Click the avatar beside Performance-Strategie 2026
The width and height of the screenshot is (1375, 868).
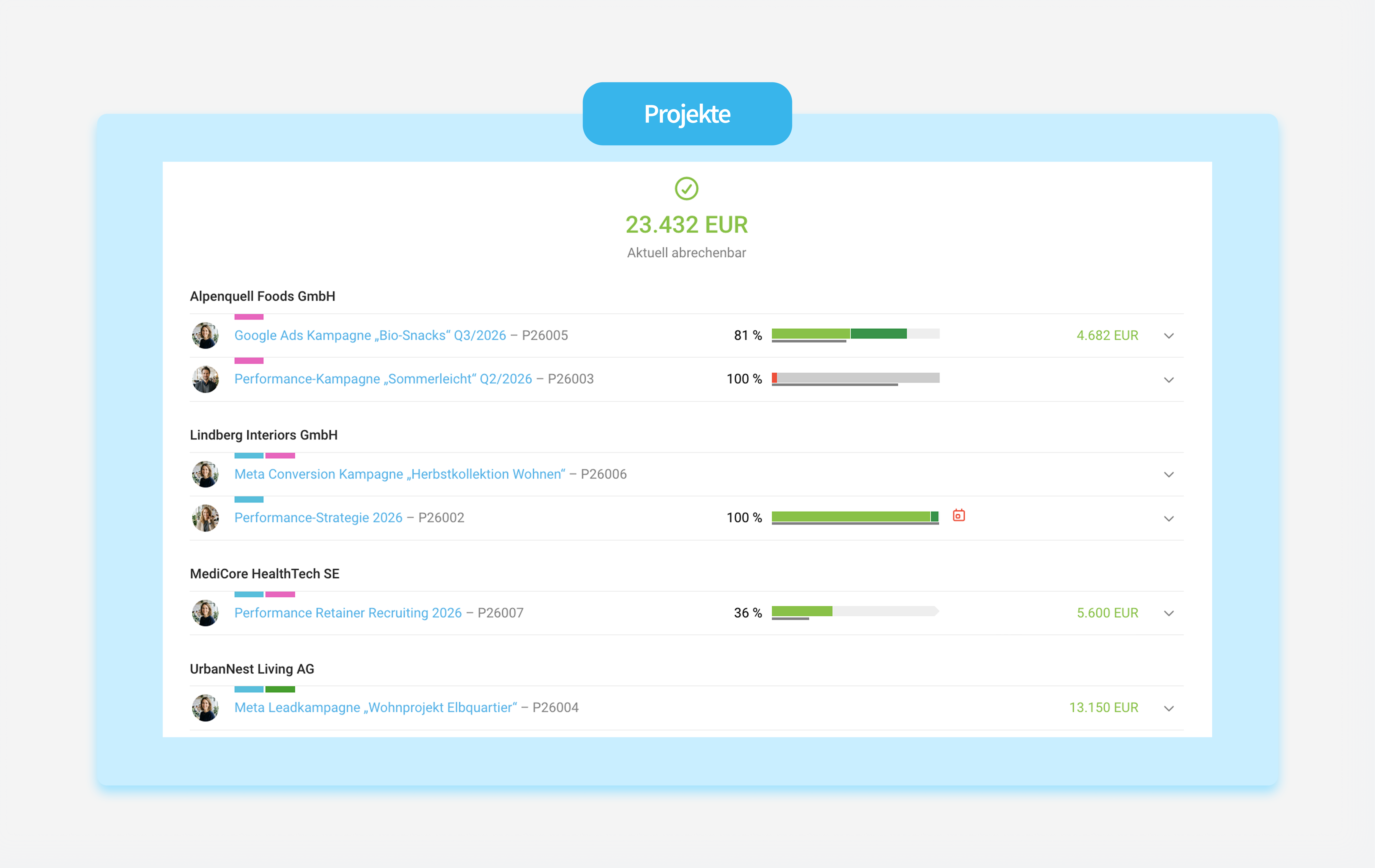pos(205,518)
